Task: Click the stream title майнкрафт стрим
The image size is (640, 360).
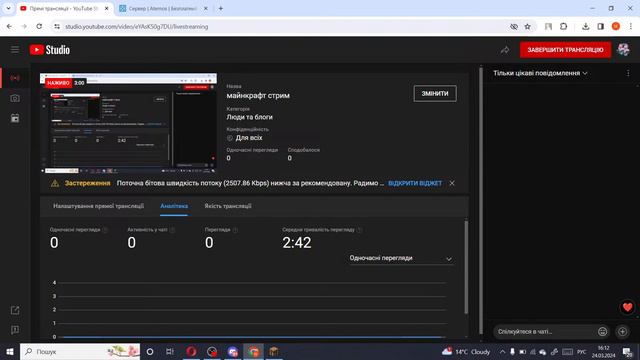Action: pos(258,96)
